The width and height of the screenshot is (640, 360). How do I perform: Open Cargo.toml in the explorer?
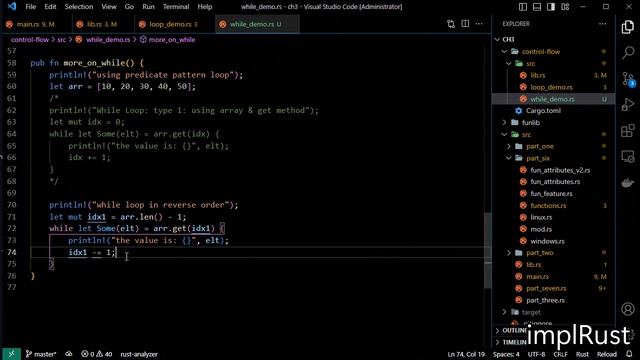553,111
